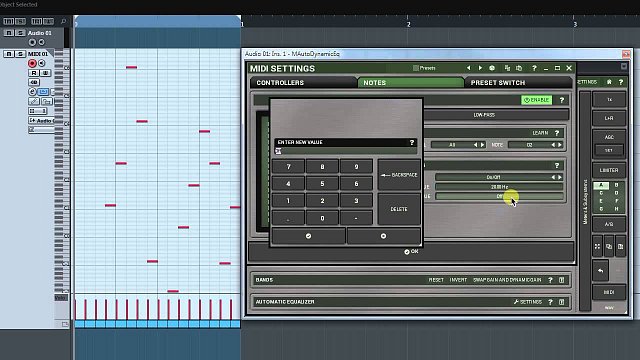
Task: Click the 28.00 Hz value slider
Action: 499,187
